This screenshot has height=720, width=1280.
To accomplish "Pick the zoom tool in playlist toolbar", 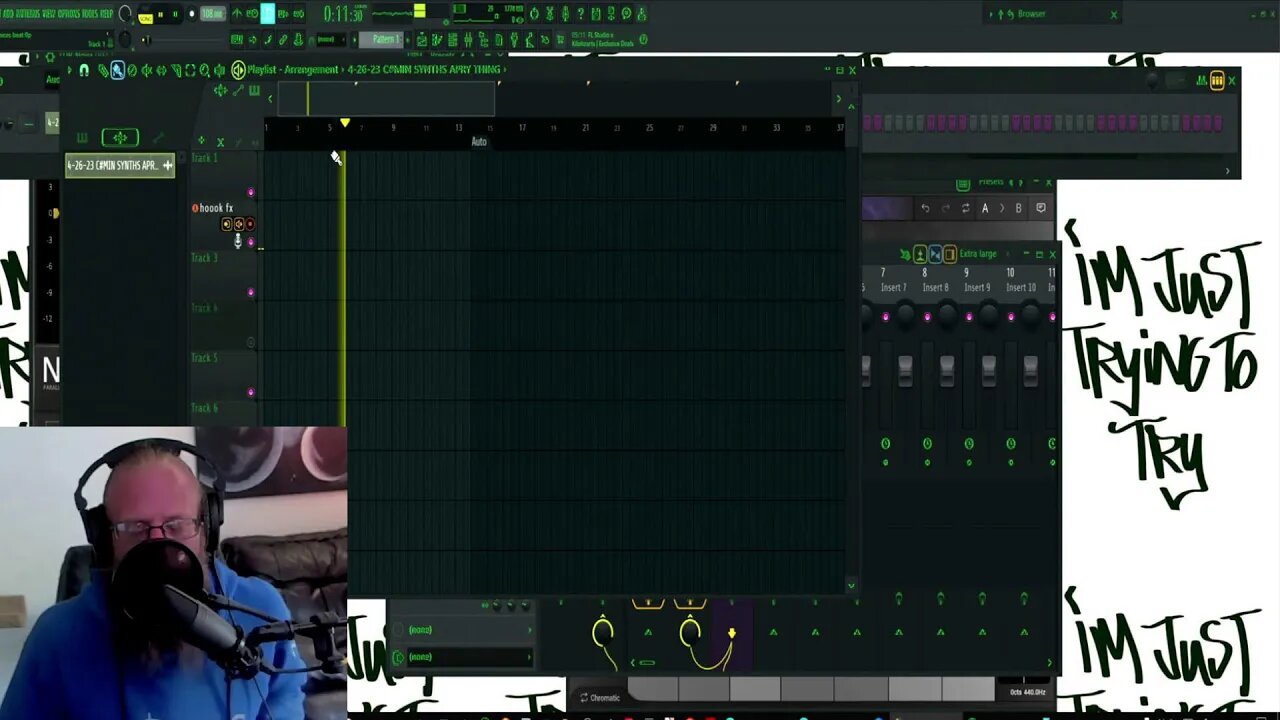I will coord(204,70).
